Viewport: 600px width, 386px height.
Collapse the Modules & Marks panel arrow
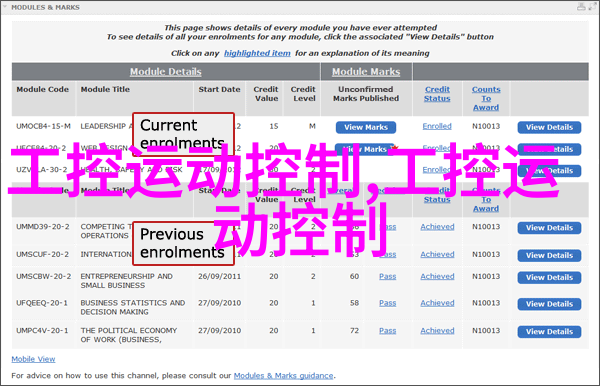point(5,7)
